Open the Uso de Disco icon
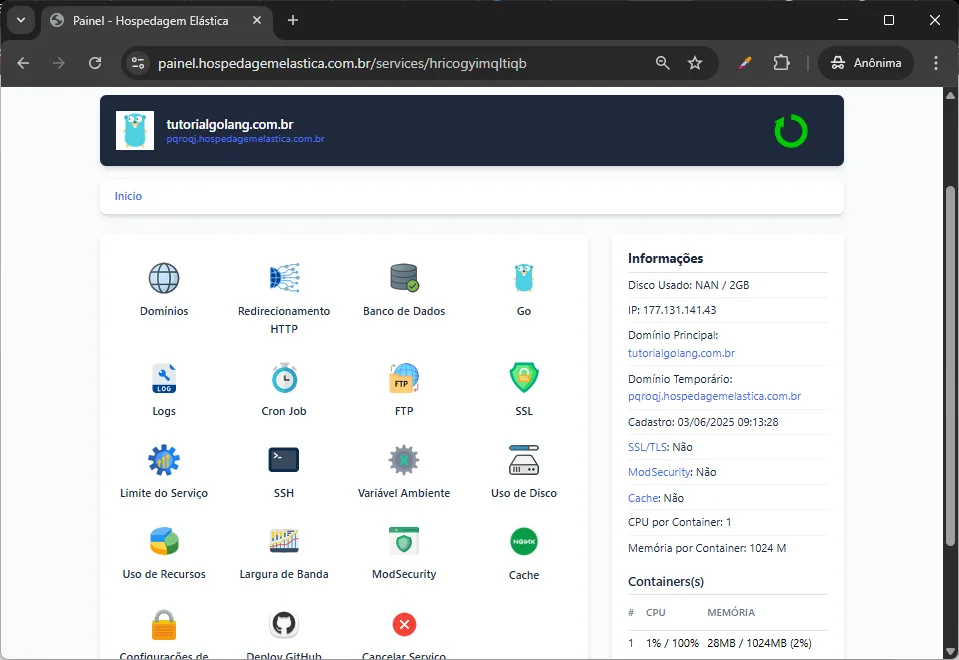959x660 pixels. coord(524,460)
